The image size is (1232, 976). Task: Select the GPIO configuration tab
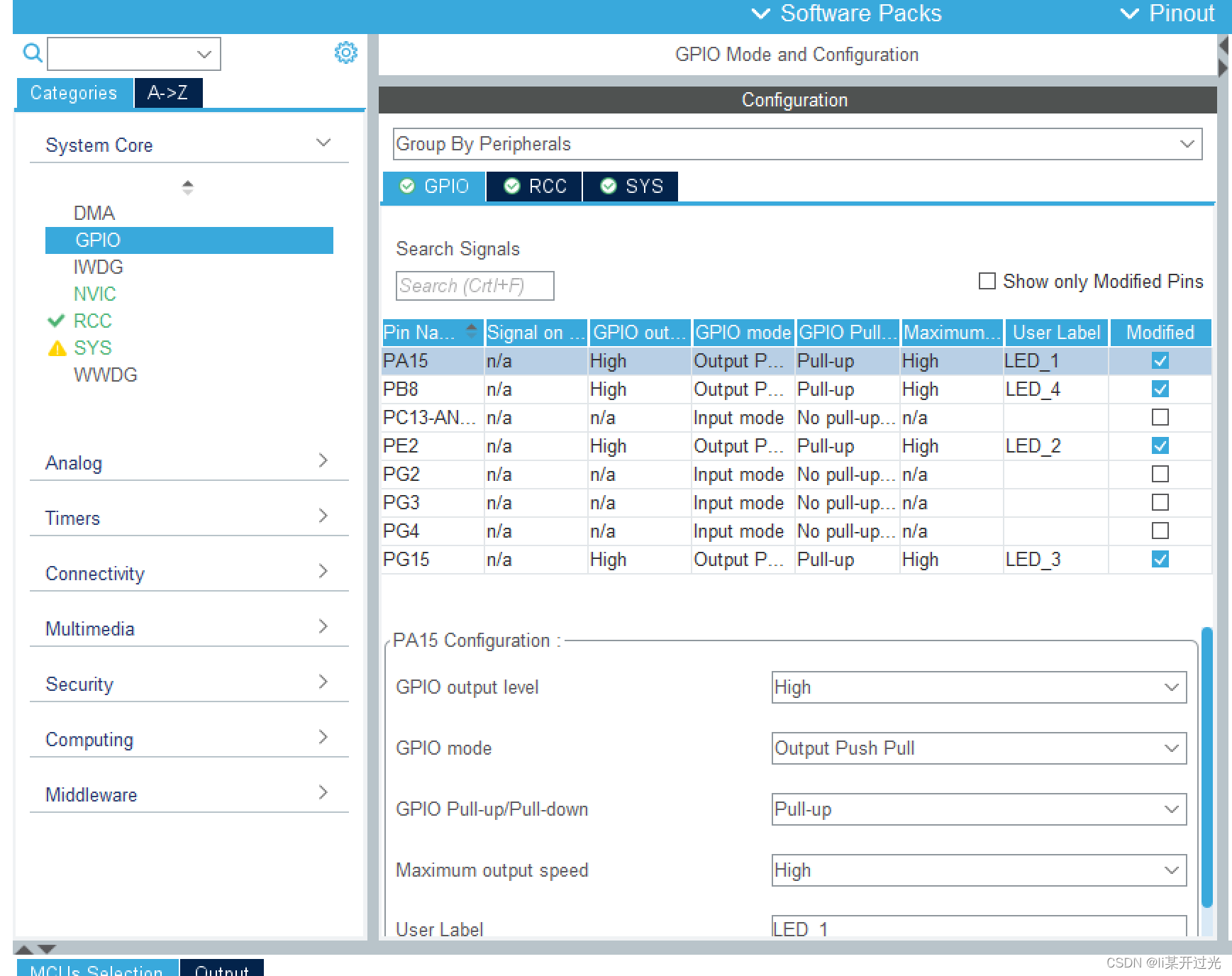point(434,187)
